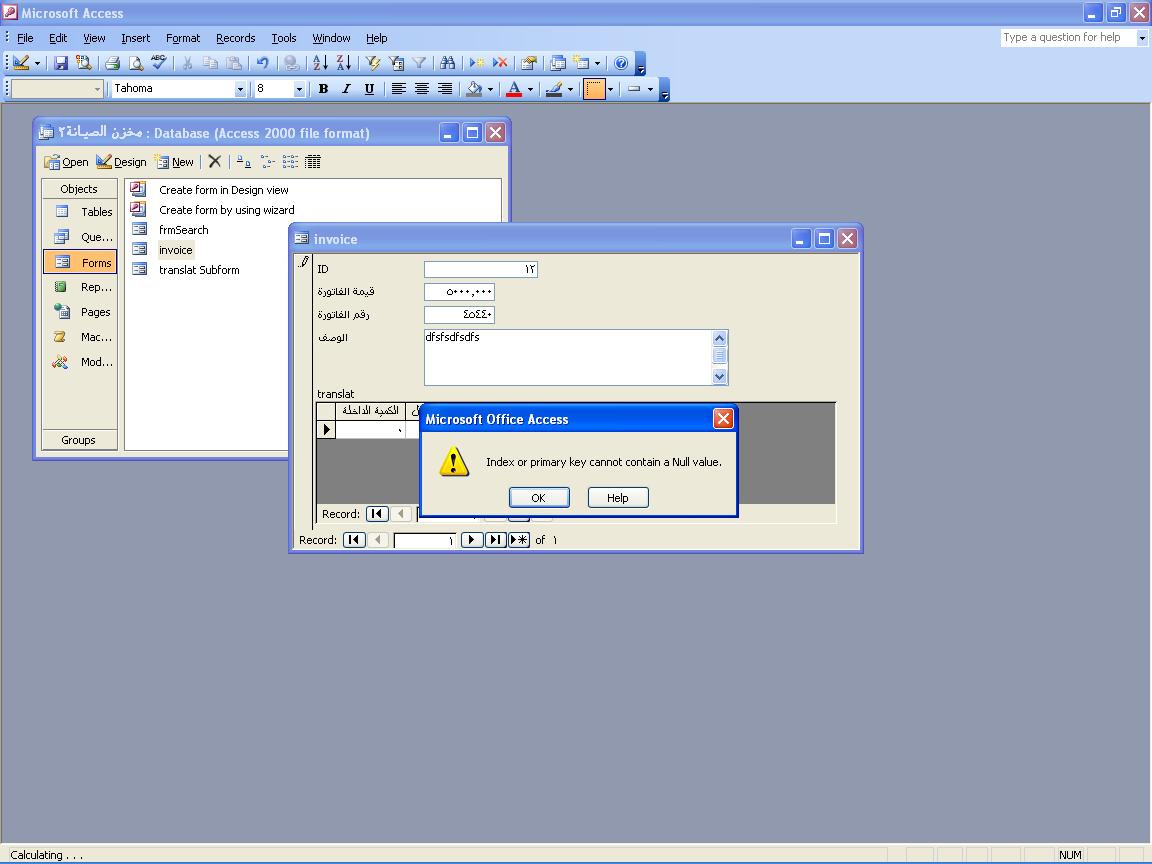This screenshot has width=1152, height=864.
Task: Open the Format menu
Action: pos(183,38)
